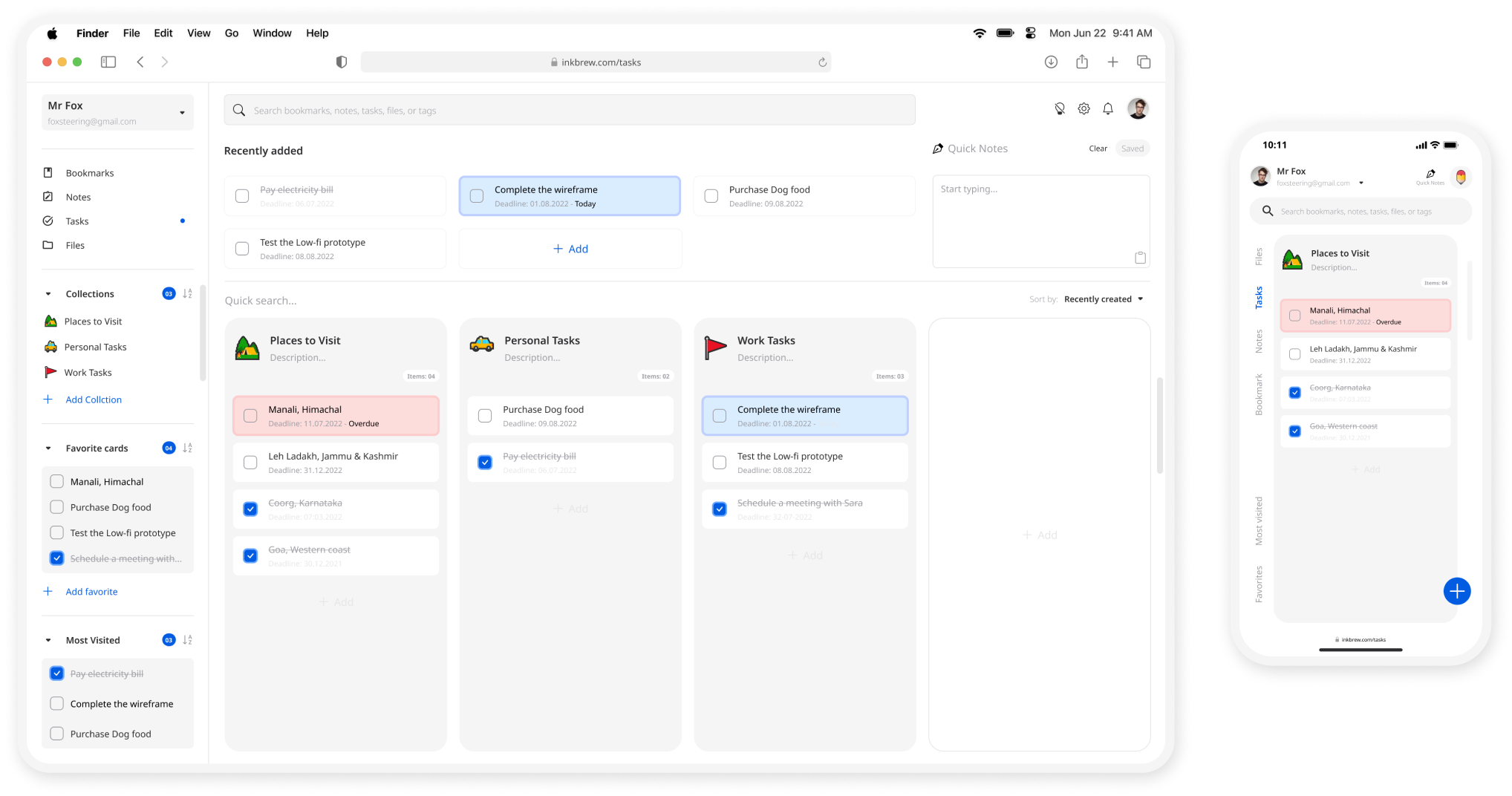Click Add under Personal Tasks board
This screenshot has width=1512, height=796.
(570, 509)
